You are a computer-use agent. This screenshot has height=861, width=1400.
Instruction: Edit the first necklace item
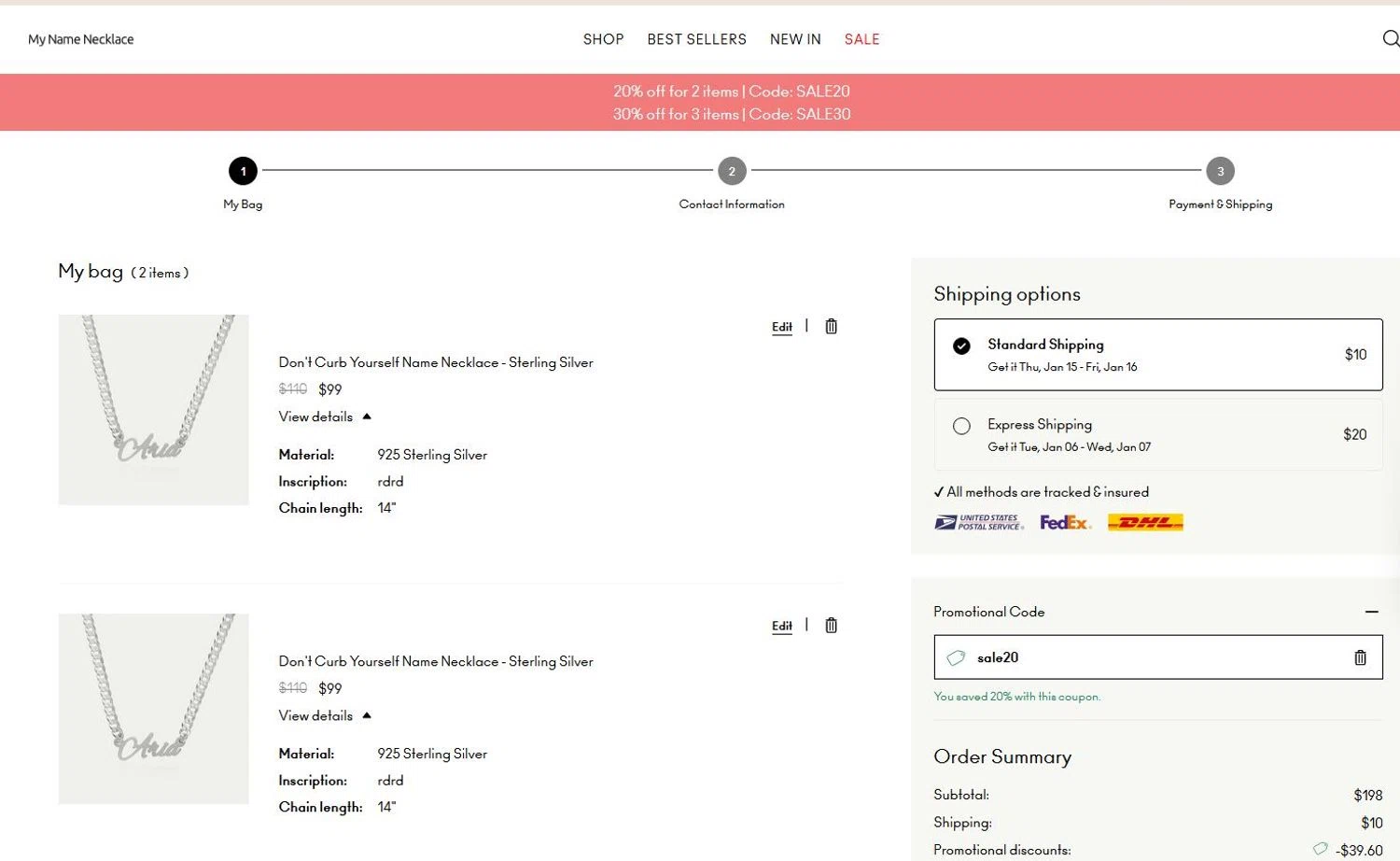coord(782,327)
